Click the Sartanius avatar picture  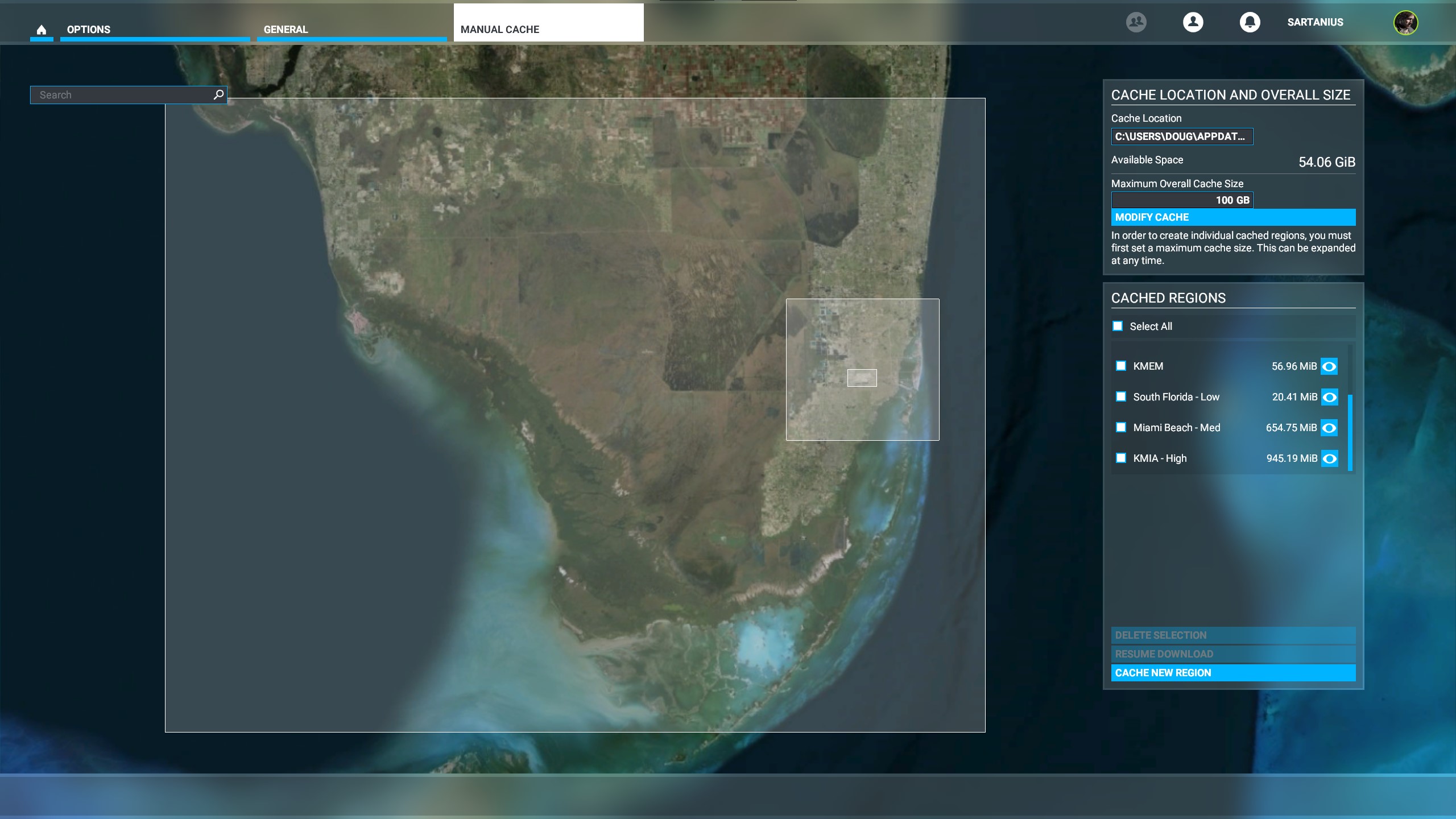pyautogui.click(x=1405, y=23)
